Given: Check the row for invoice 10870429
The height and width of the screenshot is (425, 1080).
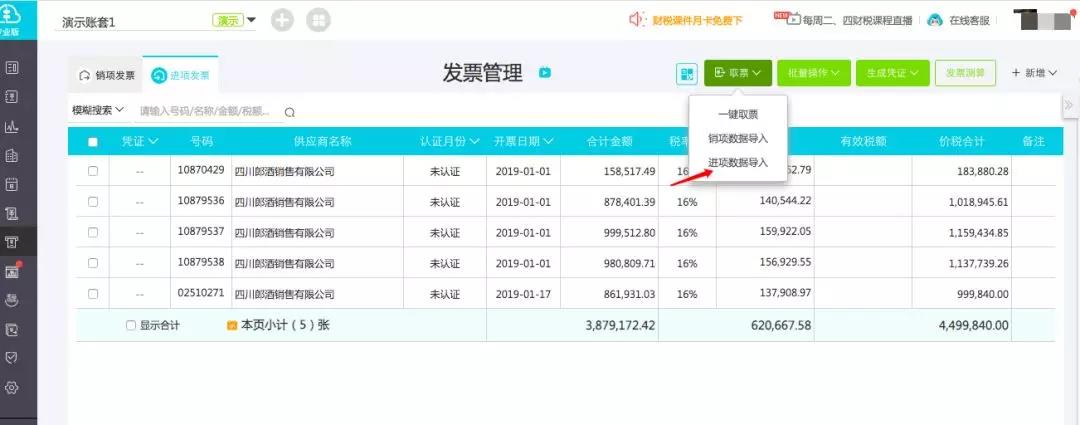Looking at the screenshot, I should click(x=93, y=172).
